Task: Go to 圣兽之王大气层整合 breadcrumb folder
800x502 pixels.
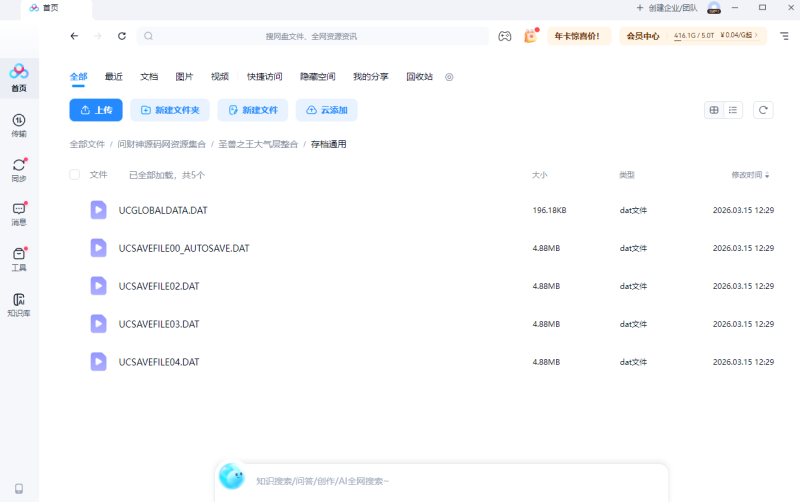Action: (258, 144)
